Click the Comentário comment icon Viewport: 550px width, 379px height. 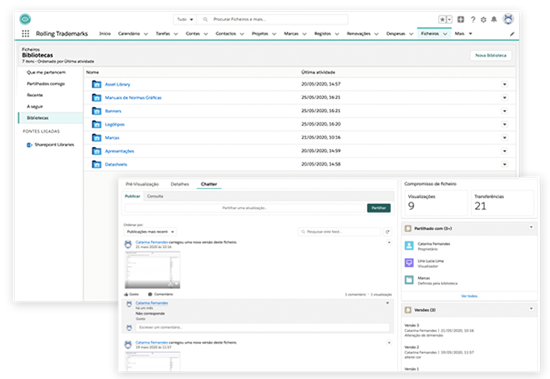point(150,294)
